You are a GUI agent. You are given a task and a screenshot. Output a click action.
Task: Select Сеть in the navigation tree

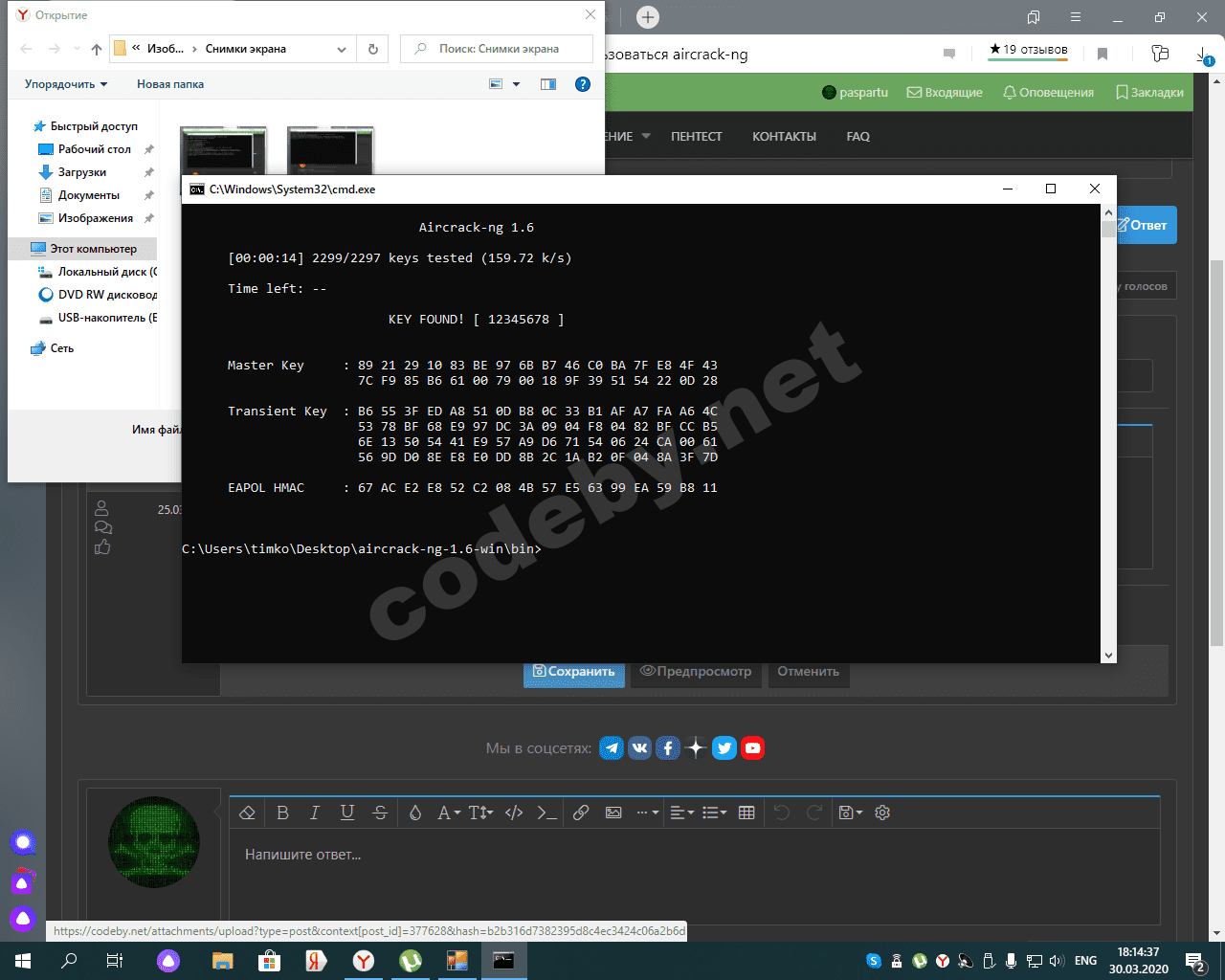tap(53, 348)
